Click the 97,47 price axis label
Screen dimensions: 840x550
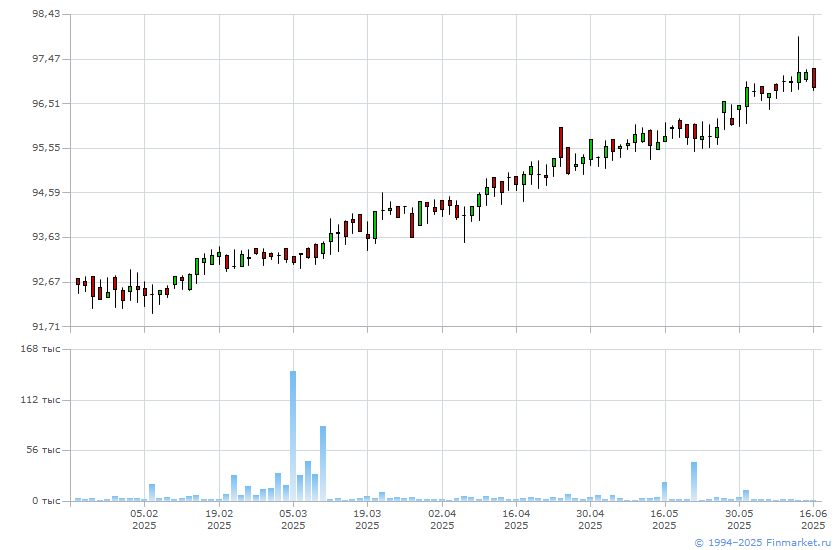[x=46, y=58]
